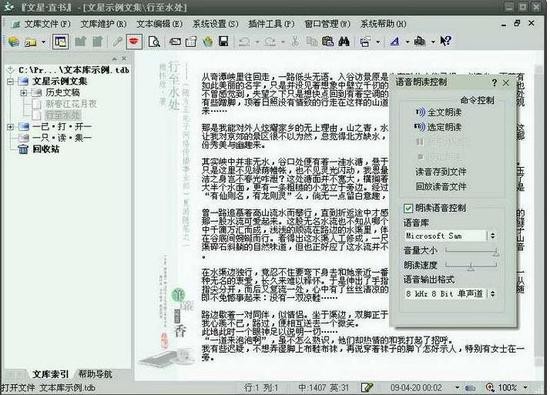Screen dimensions: 550x395
Task: Click the 读音存到文件 command
Action: (441, 172)
